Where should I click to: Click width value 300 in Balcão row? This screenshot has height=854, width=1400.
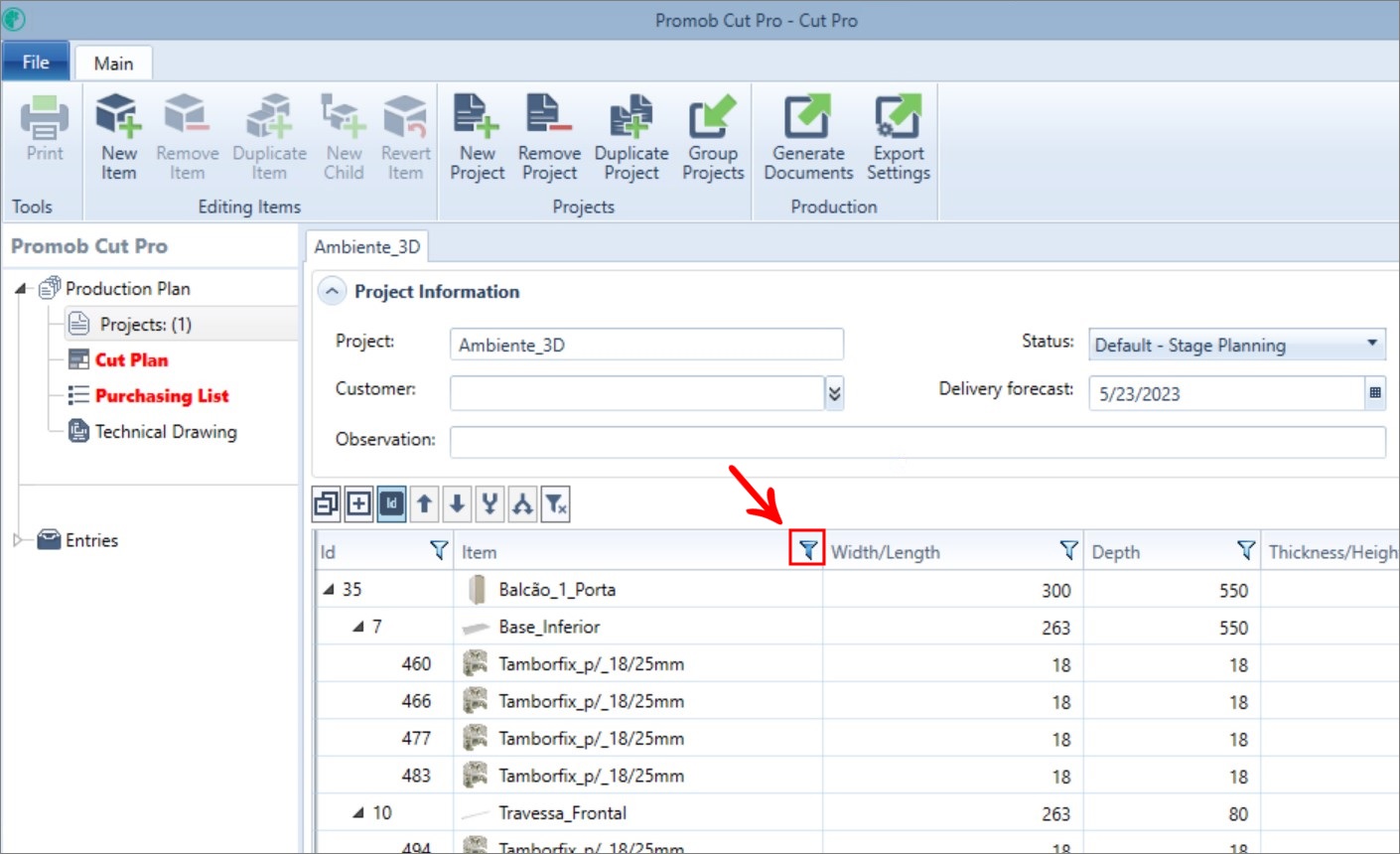(1055, 590)
